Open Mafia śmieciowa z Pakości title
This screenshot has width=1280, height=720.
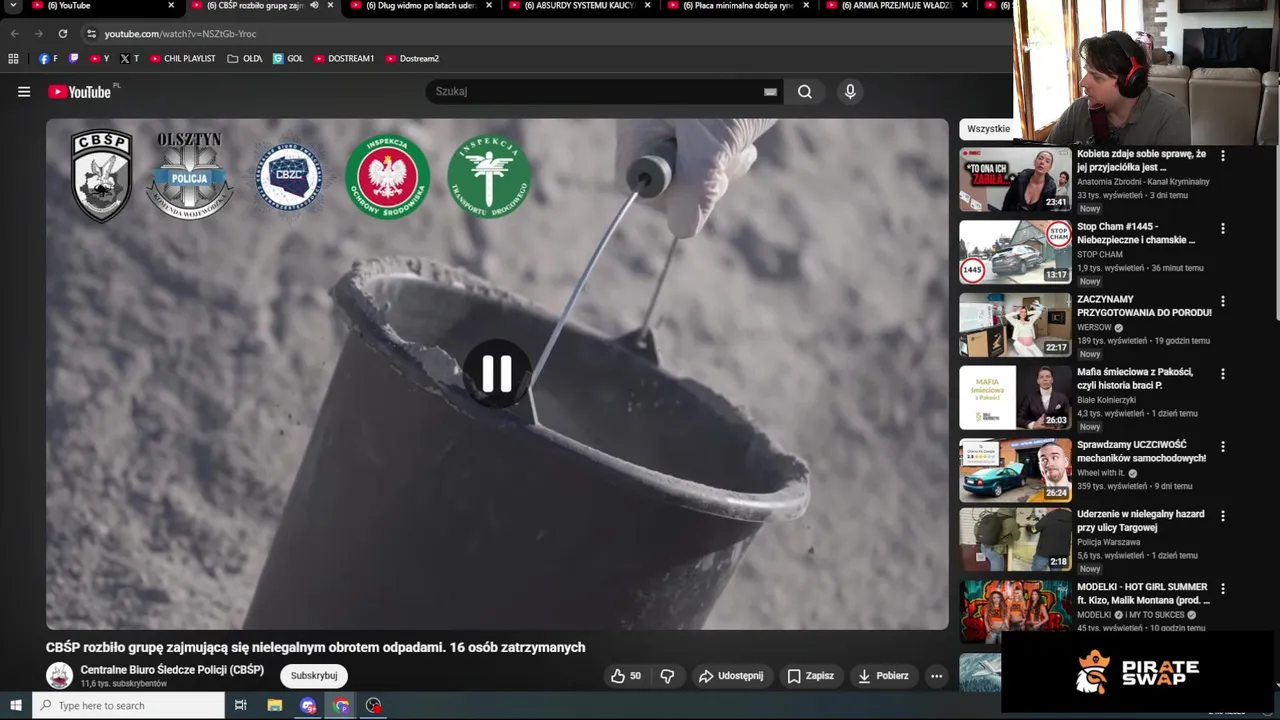coord(1135,379)
